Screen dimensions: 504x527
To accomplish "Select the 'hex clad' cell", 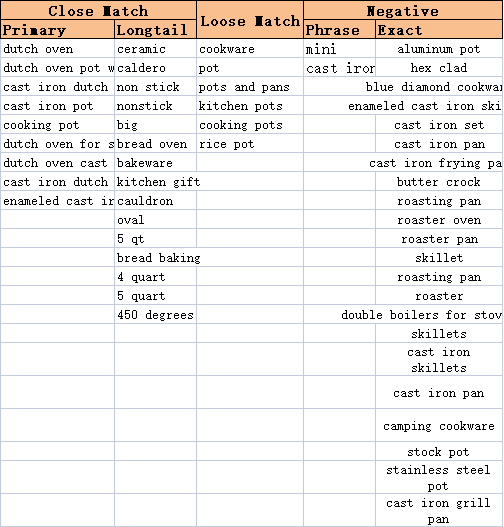I will 439,68.
